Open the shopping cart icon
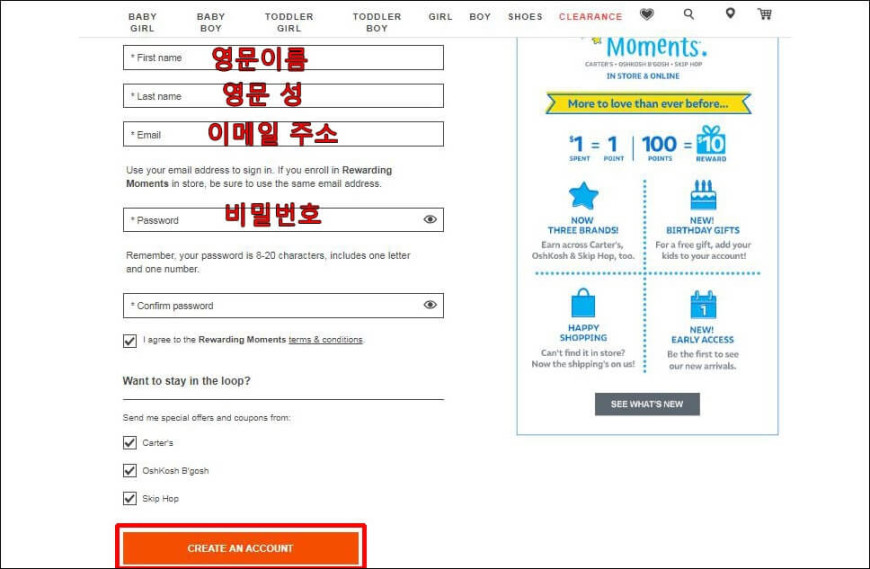Screen dimensions: 870x569 [765, 13]
